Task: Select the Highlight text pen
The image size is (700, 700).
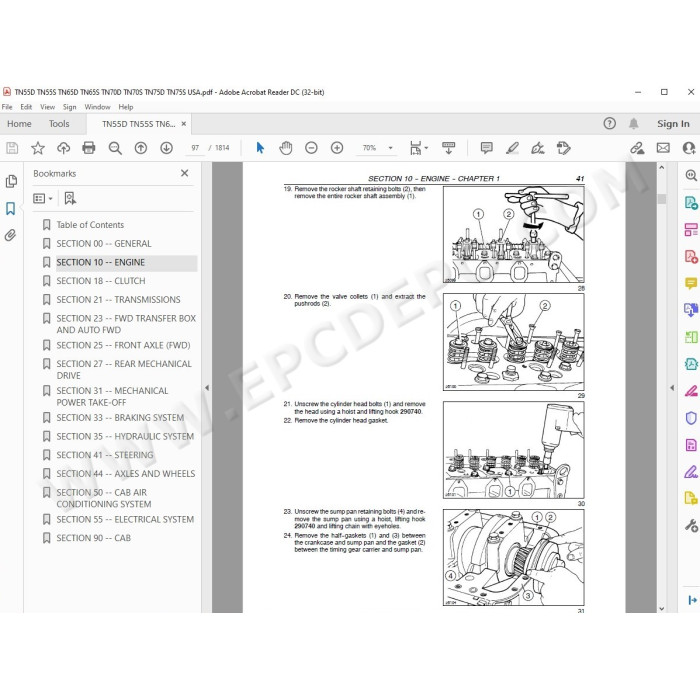Action: pyautogui.click(x=512, y=148)
